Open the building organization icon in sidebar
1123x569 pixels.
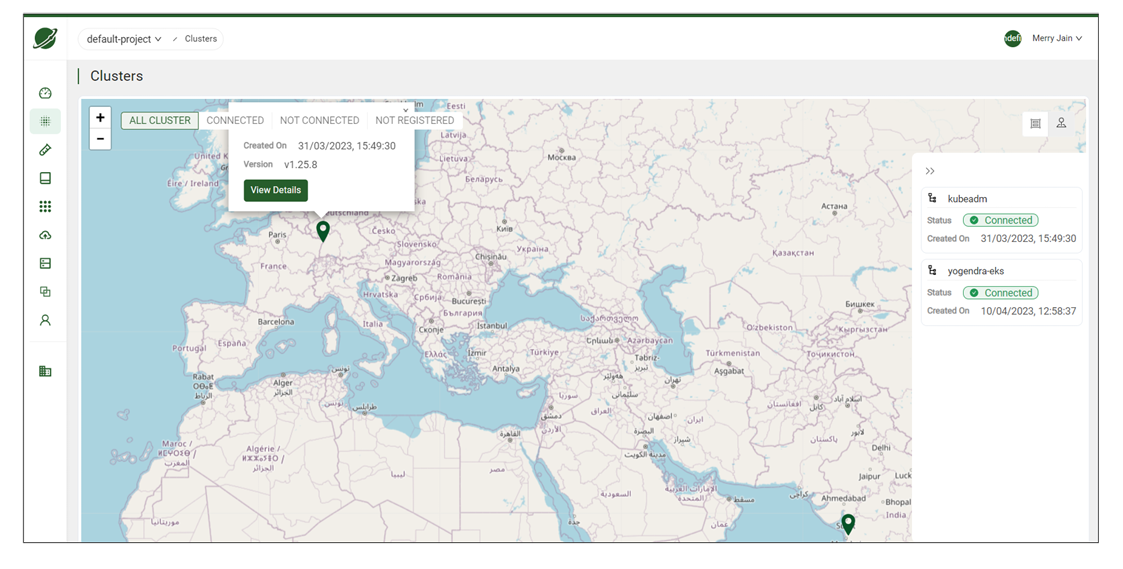tap(45, 370)
